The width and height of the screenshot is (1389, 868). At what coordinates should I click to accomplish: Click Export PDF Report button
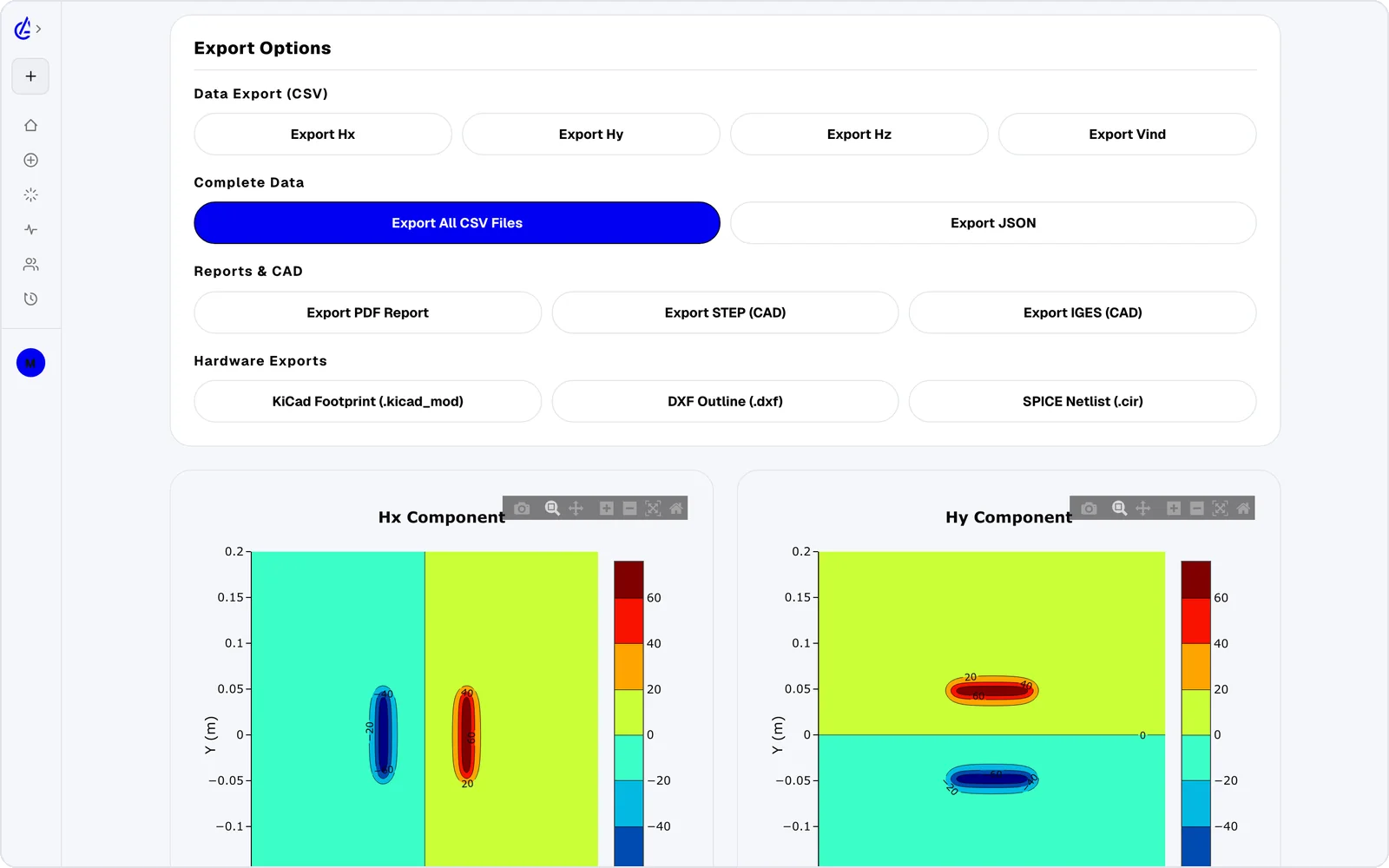coord(368,312)
